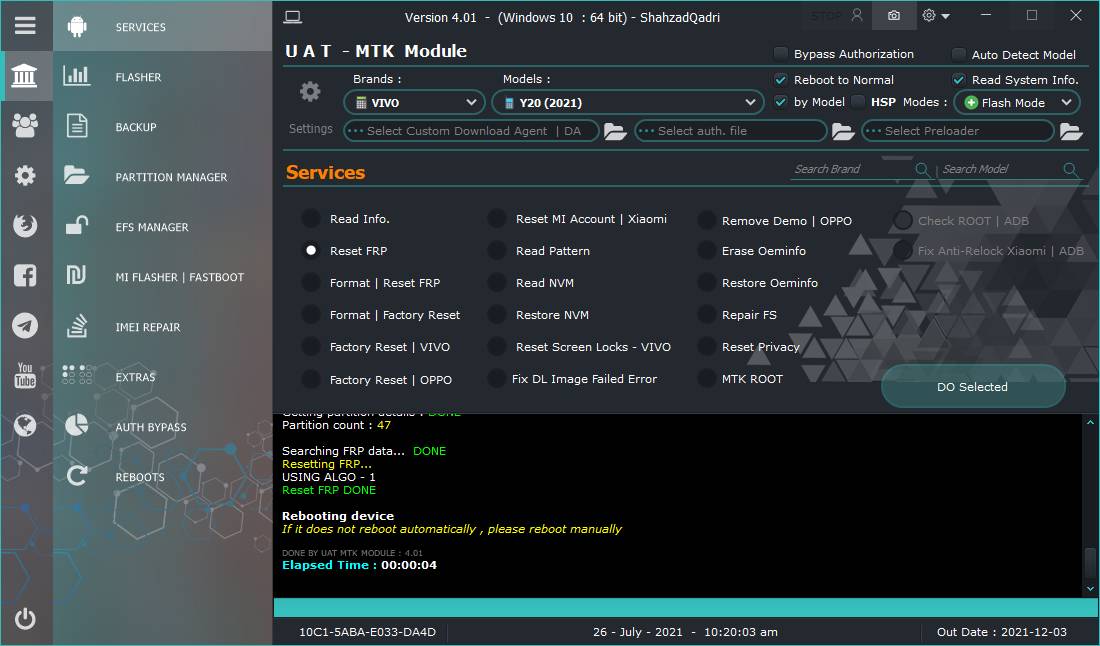The width and height of the screenshot is (1100, 646).
Task: Open the Firefox browser icon
Action: point(25,225)
